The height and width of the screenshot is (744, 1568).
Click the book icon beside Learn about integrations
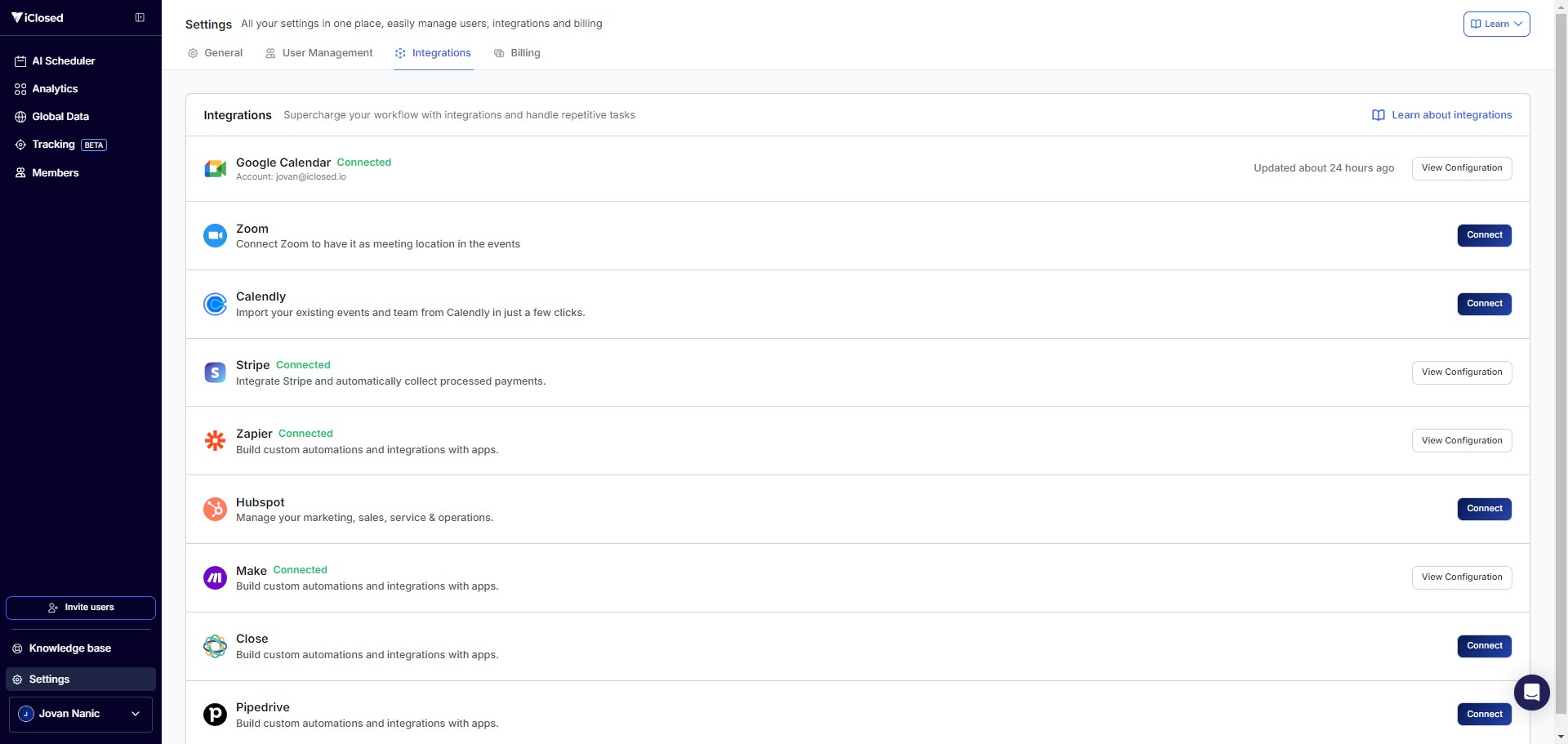(x=1379, y=115)
